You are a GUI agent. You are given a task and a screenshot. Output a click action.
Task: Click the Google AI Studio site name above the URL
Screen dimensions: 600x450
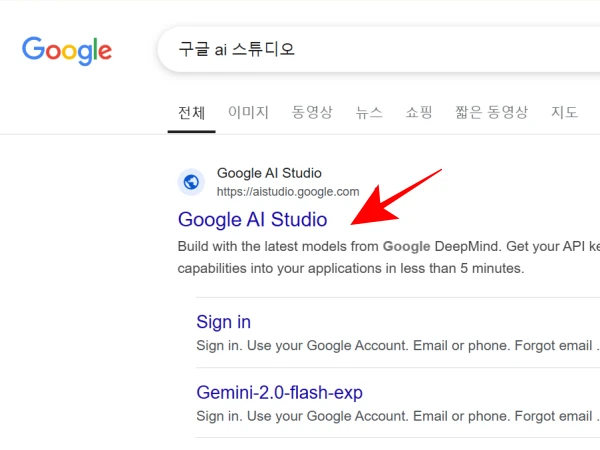(x=269, y=173)
